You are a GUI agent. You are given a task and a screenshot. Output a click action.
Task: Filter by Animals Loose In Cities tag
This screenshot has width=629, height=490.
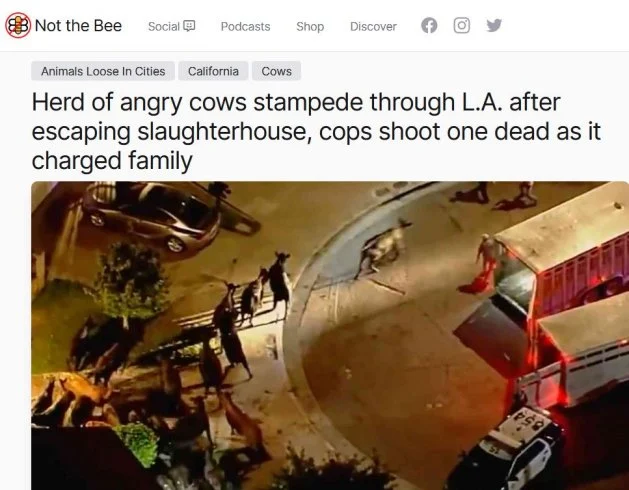(x=103, y=71)
